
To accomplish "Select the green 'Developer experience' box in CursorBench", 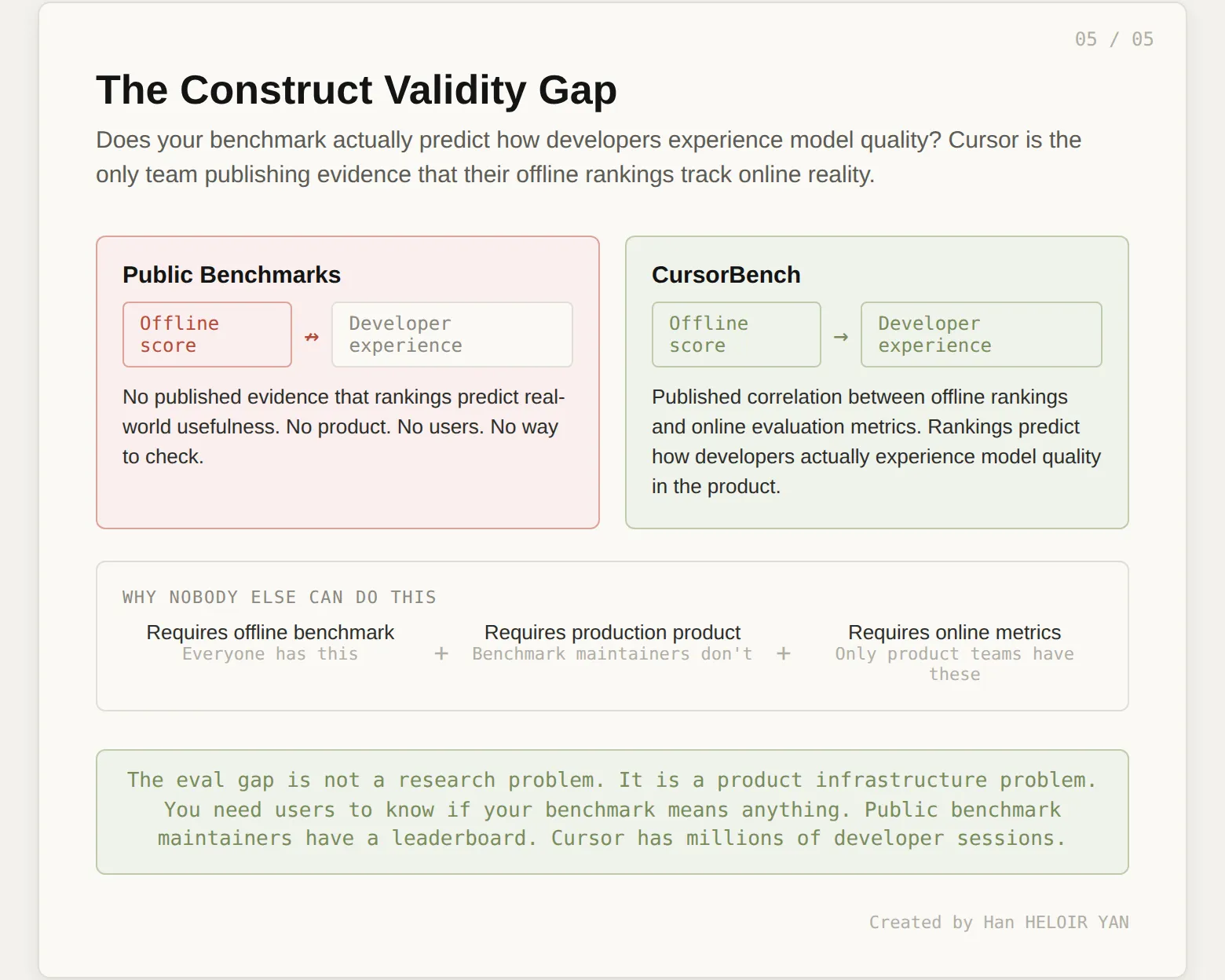I will pos(981,335).
